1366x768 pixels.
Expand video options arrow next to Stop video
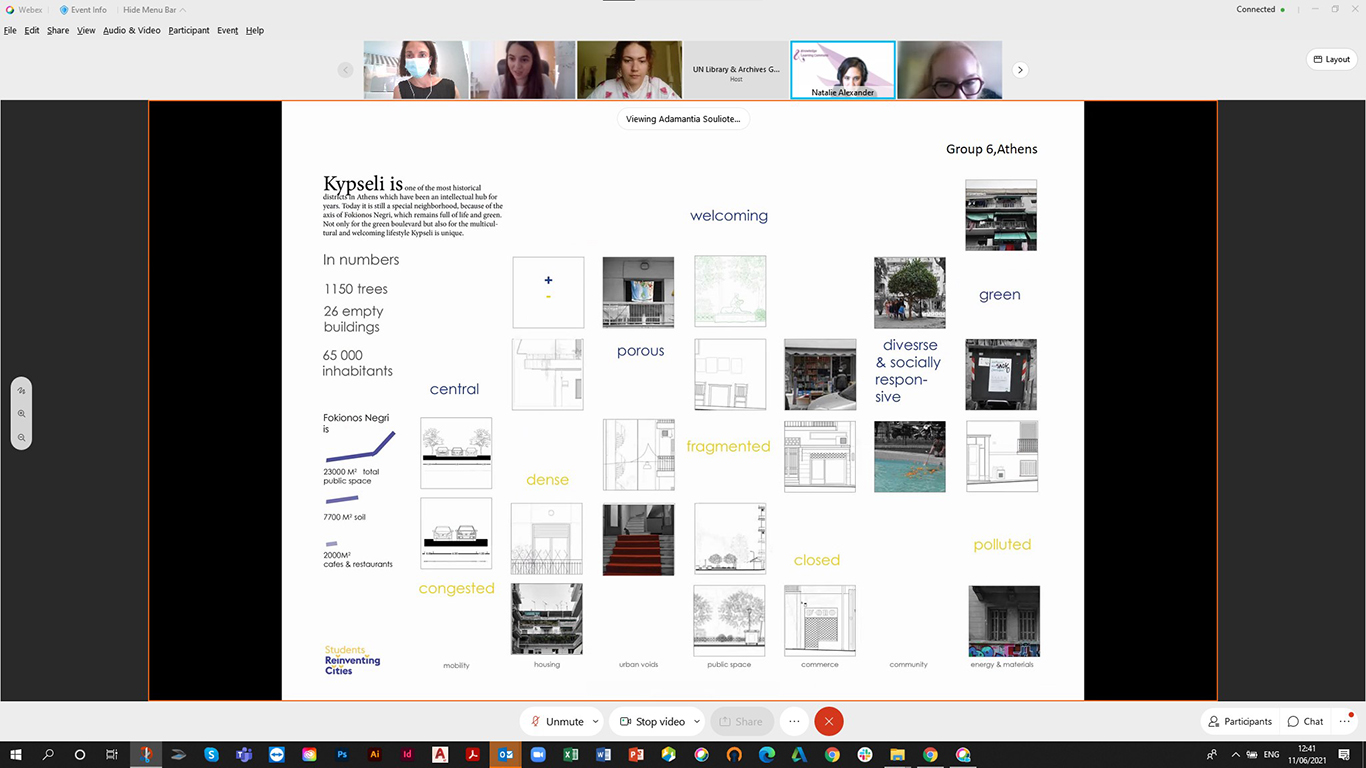point(696,721)
